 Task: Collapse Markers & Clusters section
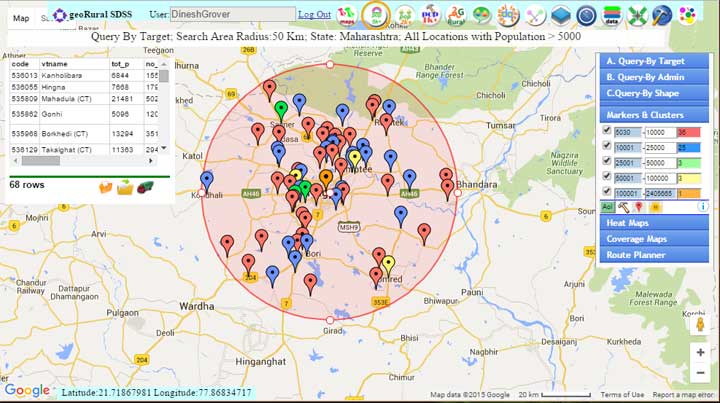pos(654,115)
